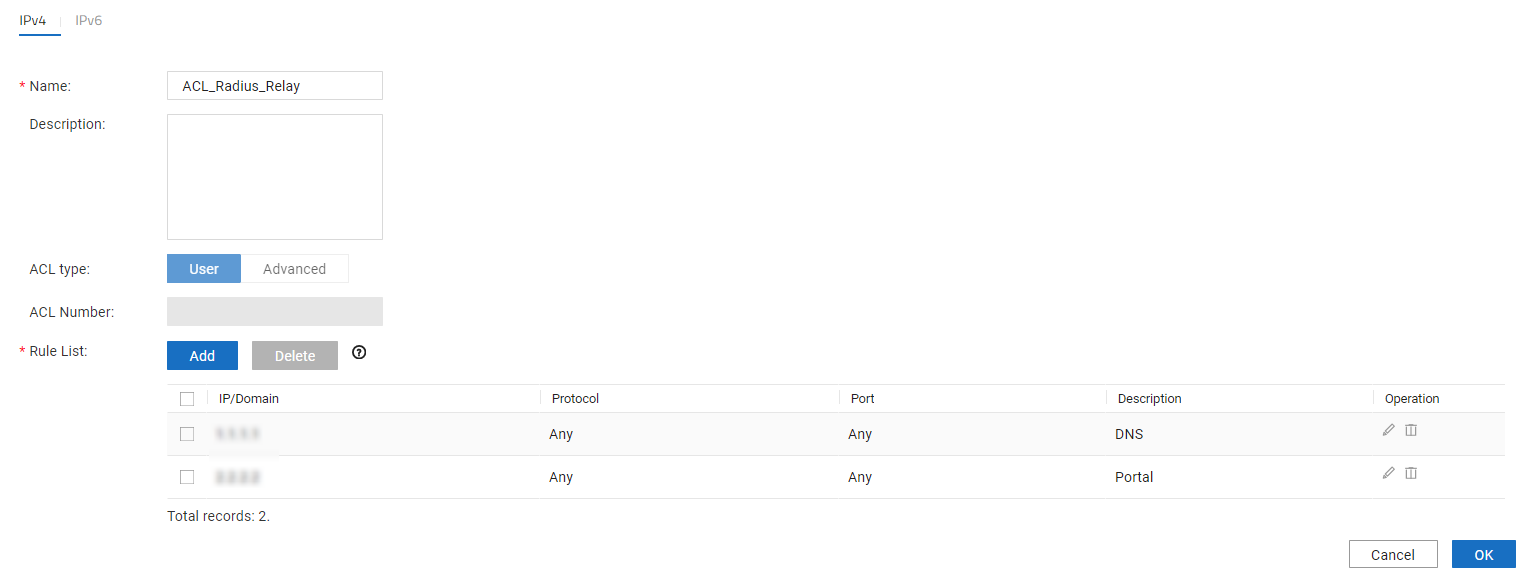
Task: Delete the Portal rule via its trash icon
Action: click(x=1411, y=472)
